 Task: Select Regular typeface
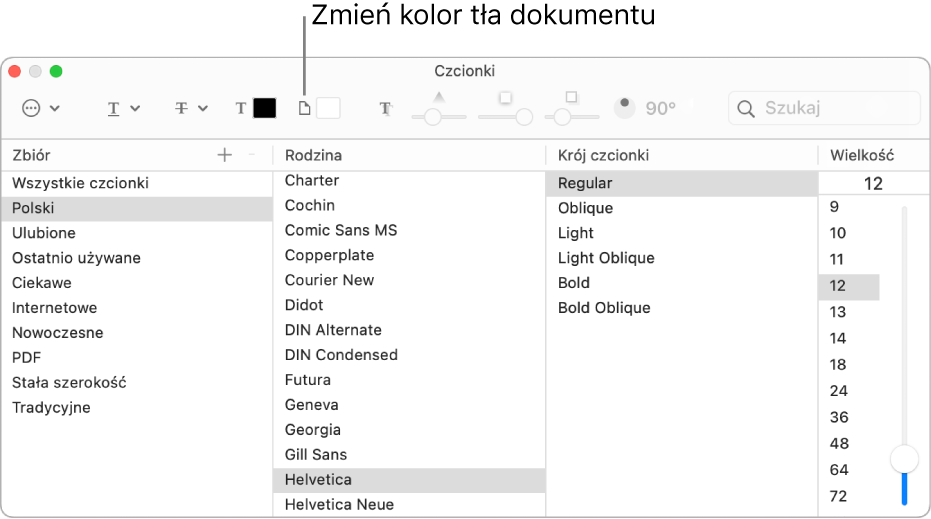pos(682,183)
